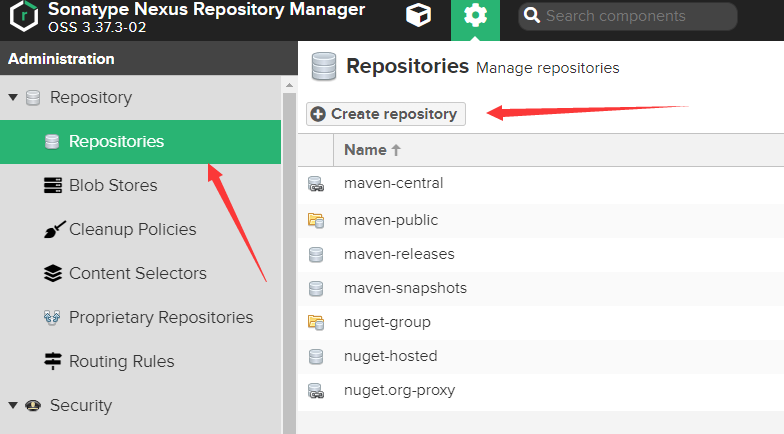784x434 pixels.
Task: Click the plus icon on Create repository
Action: click(x=318, y=114)
